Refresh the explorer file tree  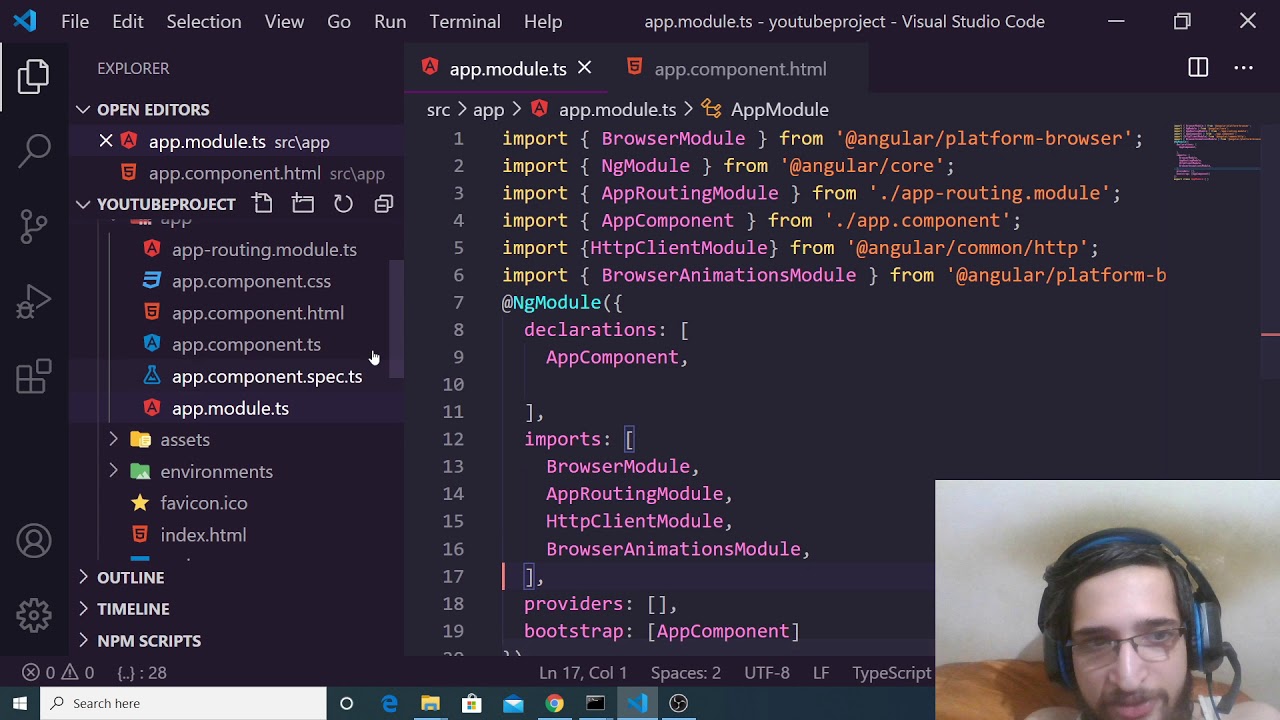pyautogui.click(x=343, y=204)
